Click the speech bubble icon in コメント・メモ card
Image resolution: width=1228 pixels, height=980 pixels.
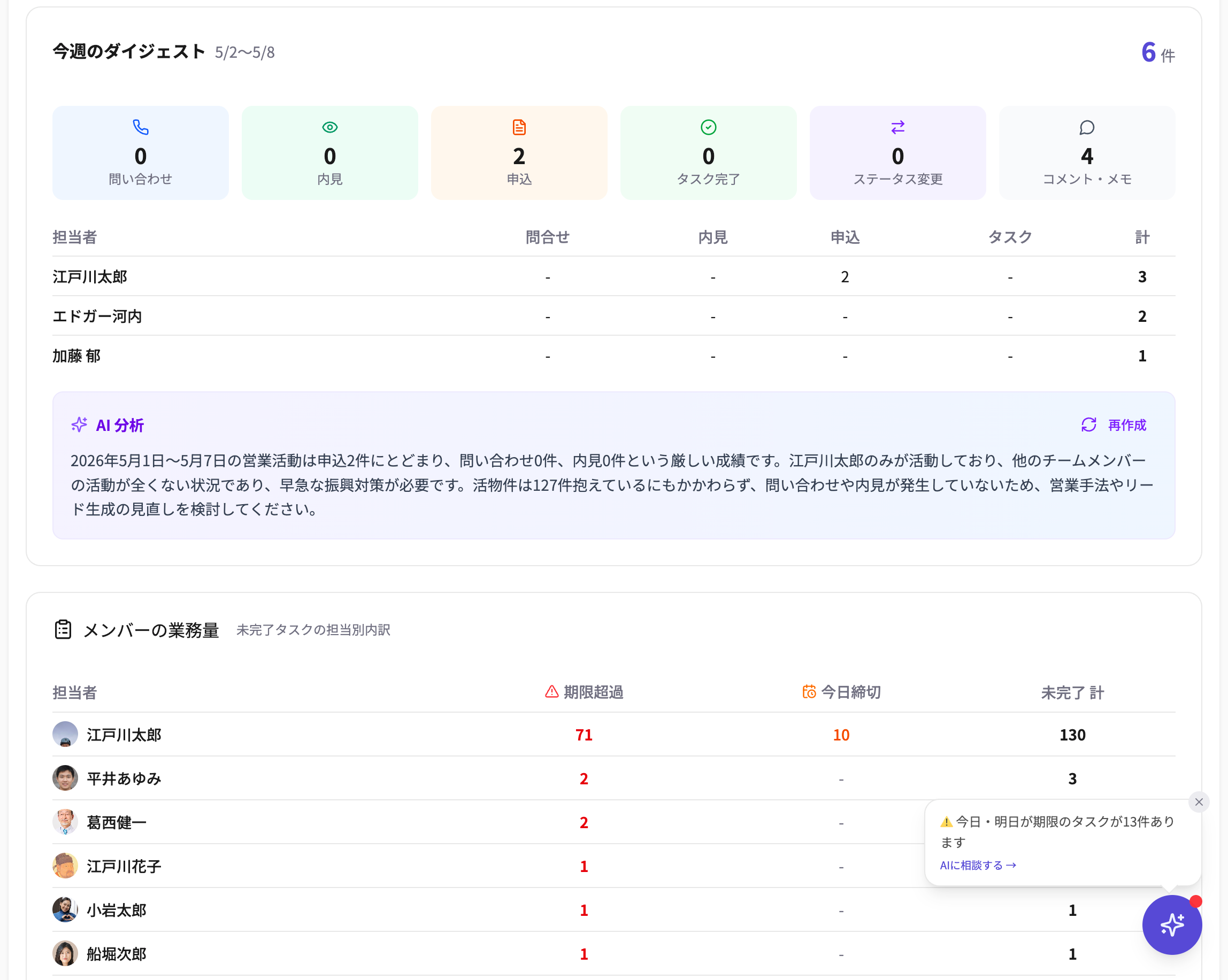point(1087,127)
